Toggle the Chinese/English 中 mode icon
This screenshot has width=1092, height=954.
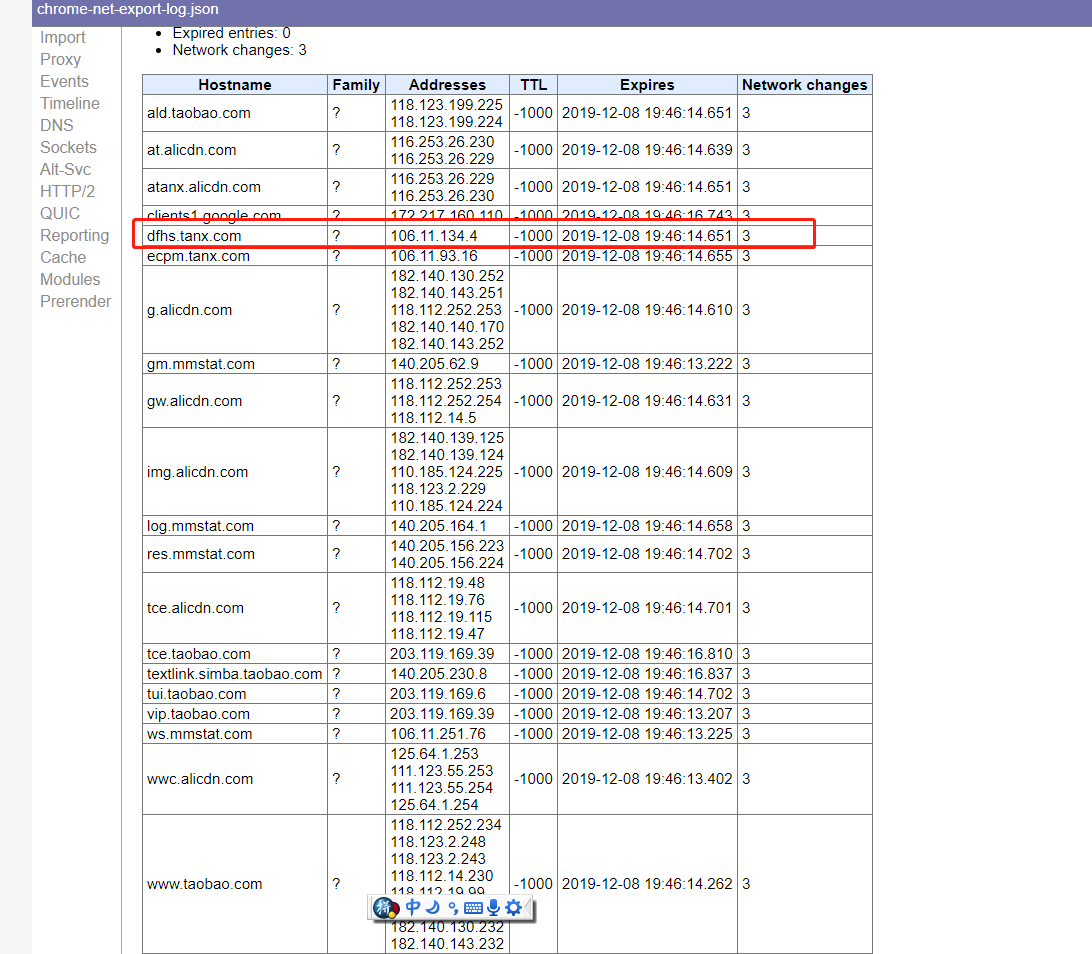[x=413, y=907]
